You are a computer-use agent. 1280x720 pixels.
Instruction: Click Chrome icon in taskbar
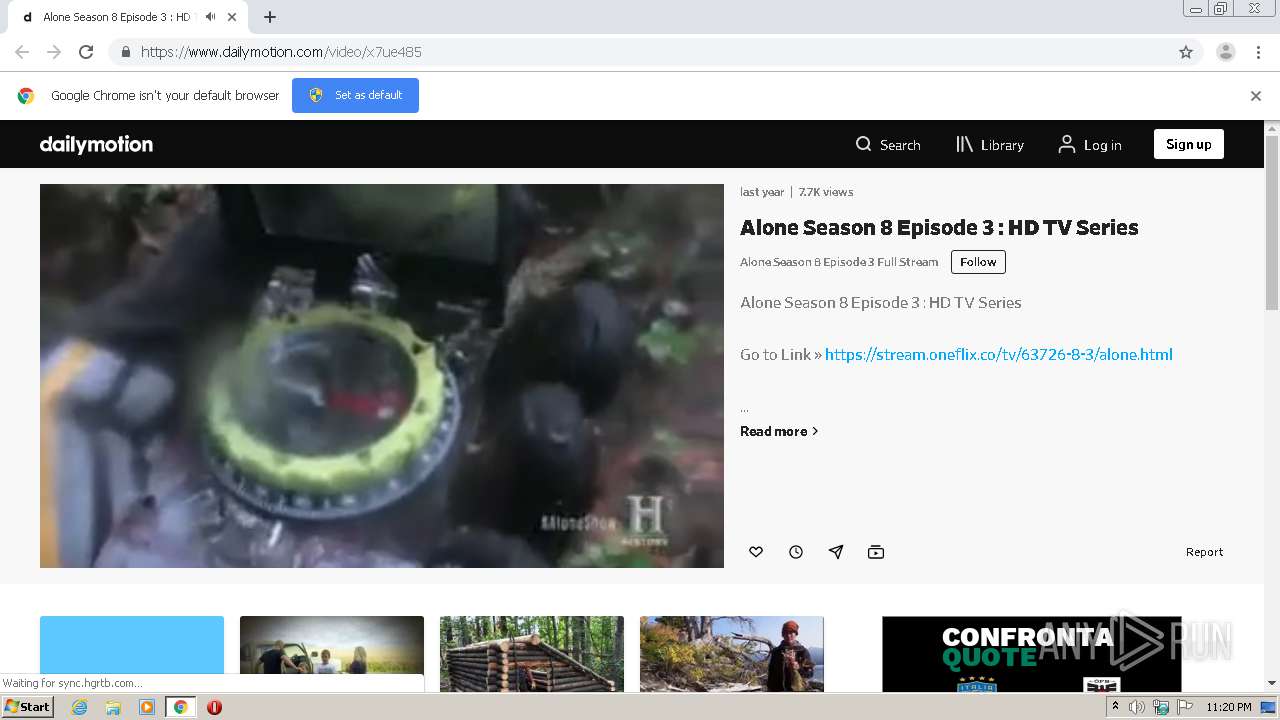pyautogui.click(x=180, y=707)
